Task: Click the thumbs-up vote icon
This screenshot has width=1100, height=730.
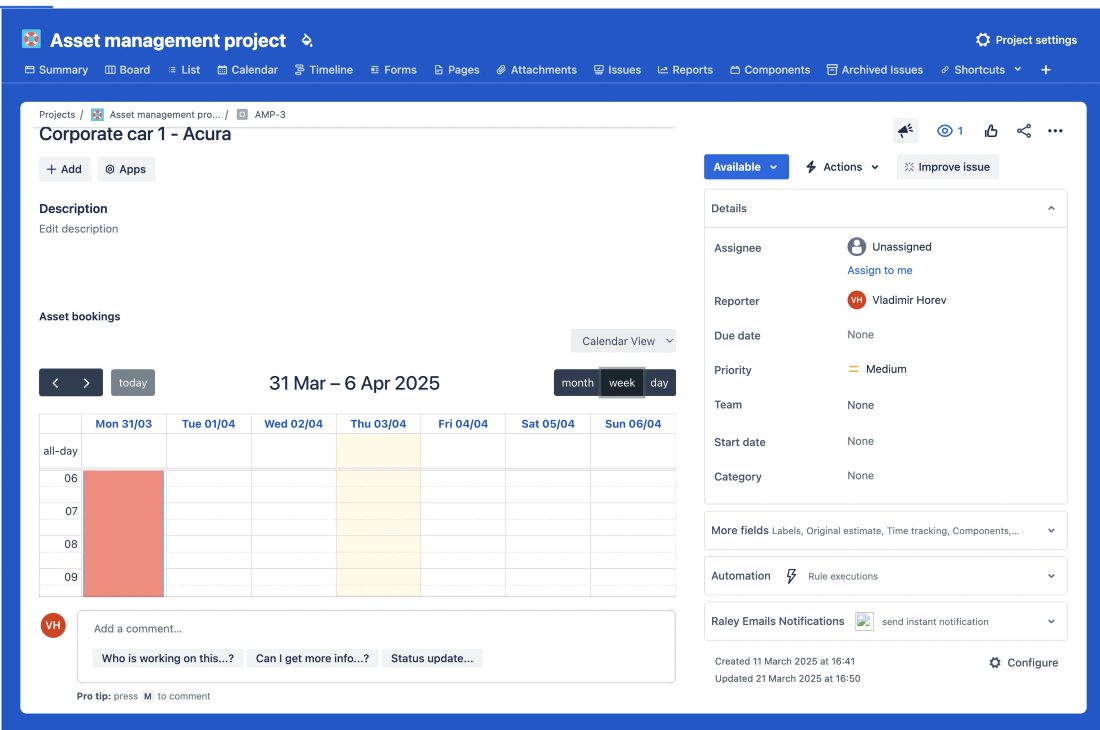Action: [991, 131]
